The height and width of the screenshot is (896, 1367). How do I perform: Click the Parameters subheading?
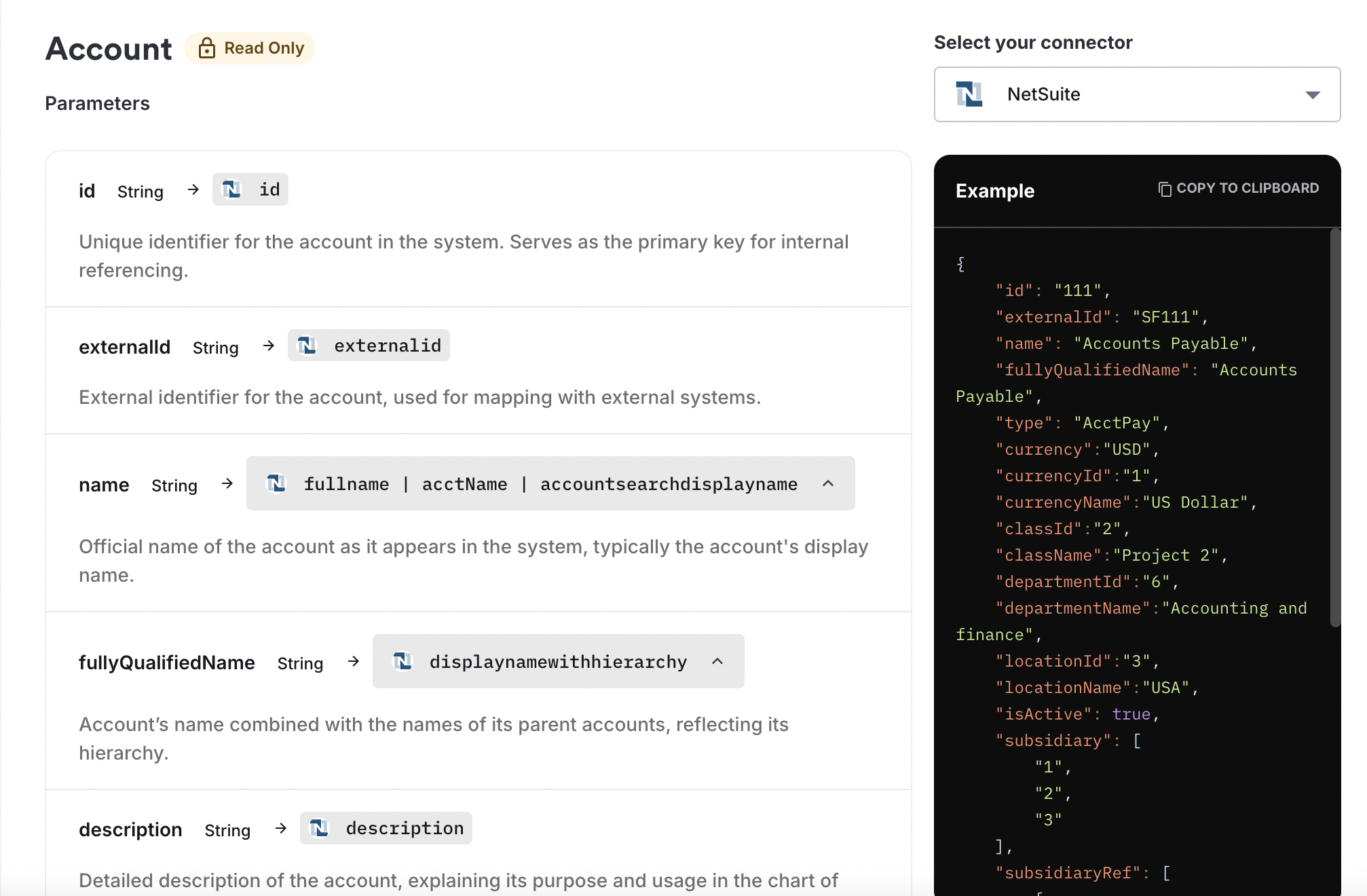pyautogui.click(x=97, y=103)
